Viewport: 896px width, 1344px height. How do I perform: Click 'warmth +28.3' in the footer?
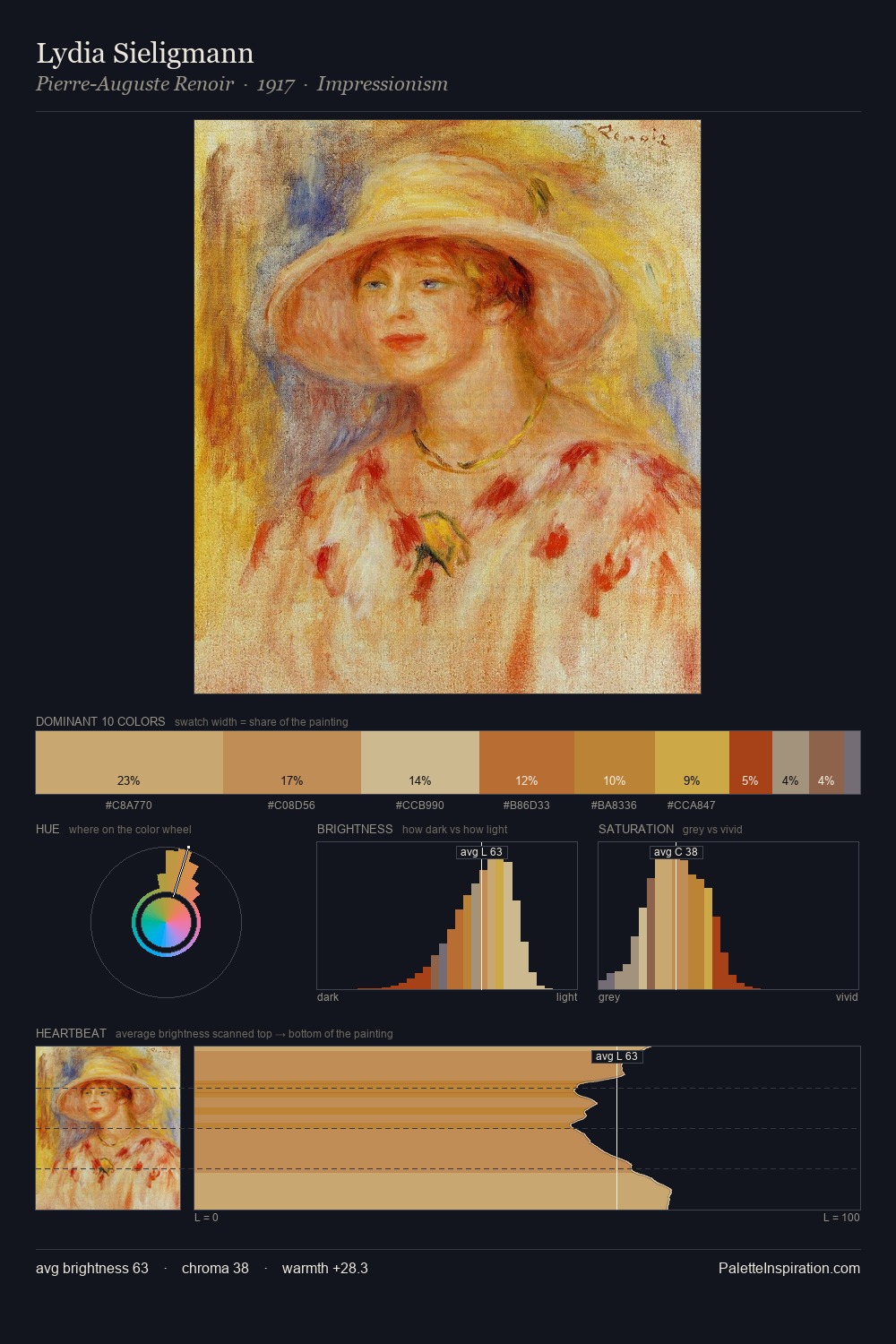tap(325, 1268)
